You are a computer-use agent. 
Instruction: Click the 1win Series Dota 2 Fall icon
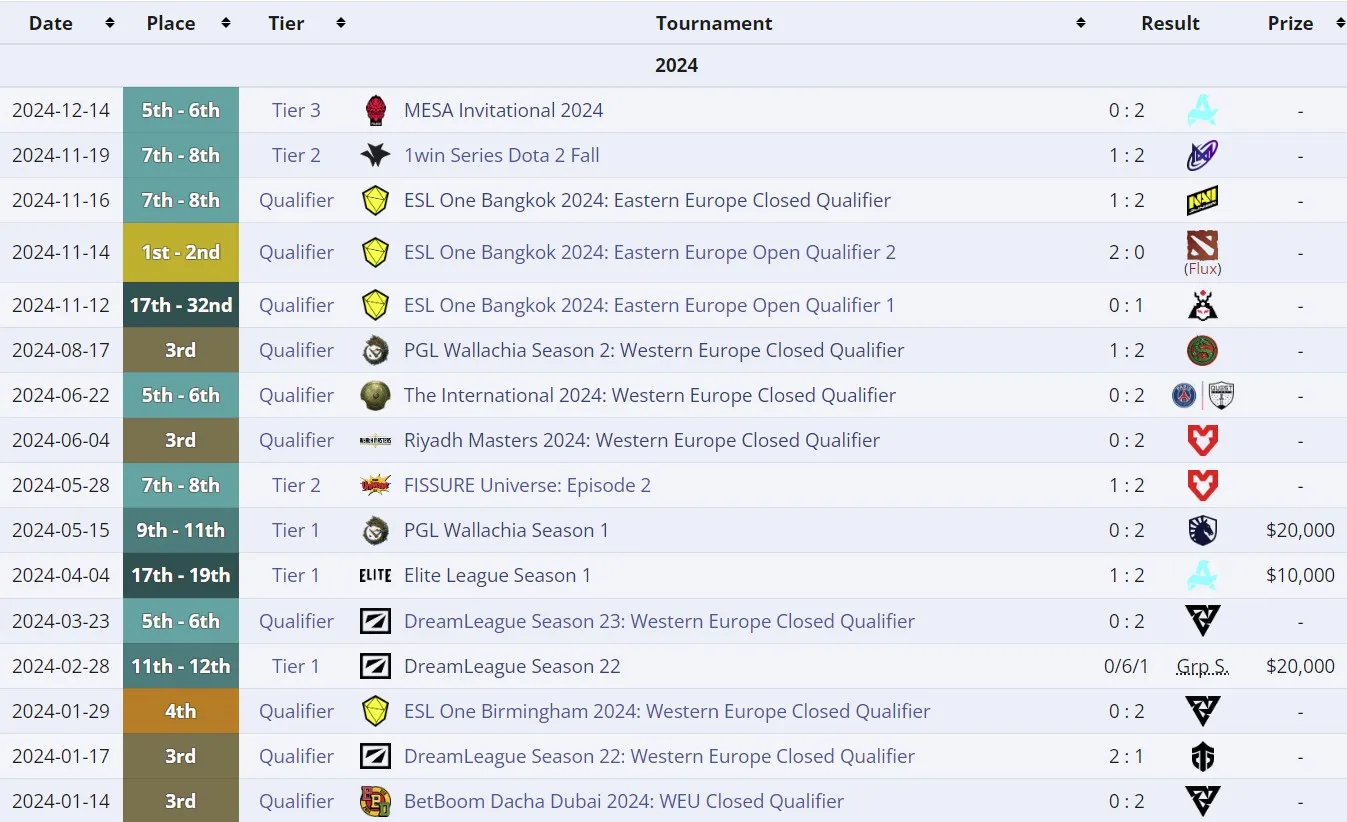[x=375, y=155]
